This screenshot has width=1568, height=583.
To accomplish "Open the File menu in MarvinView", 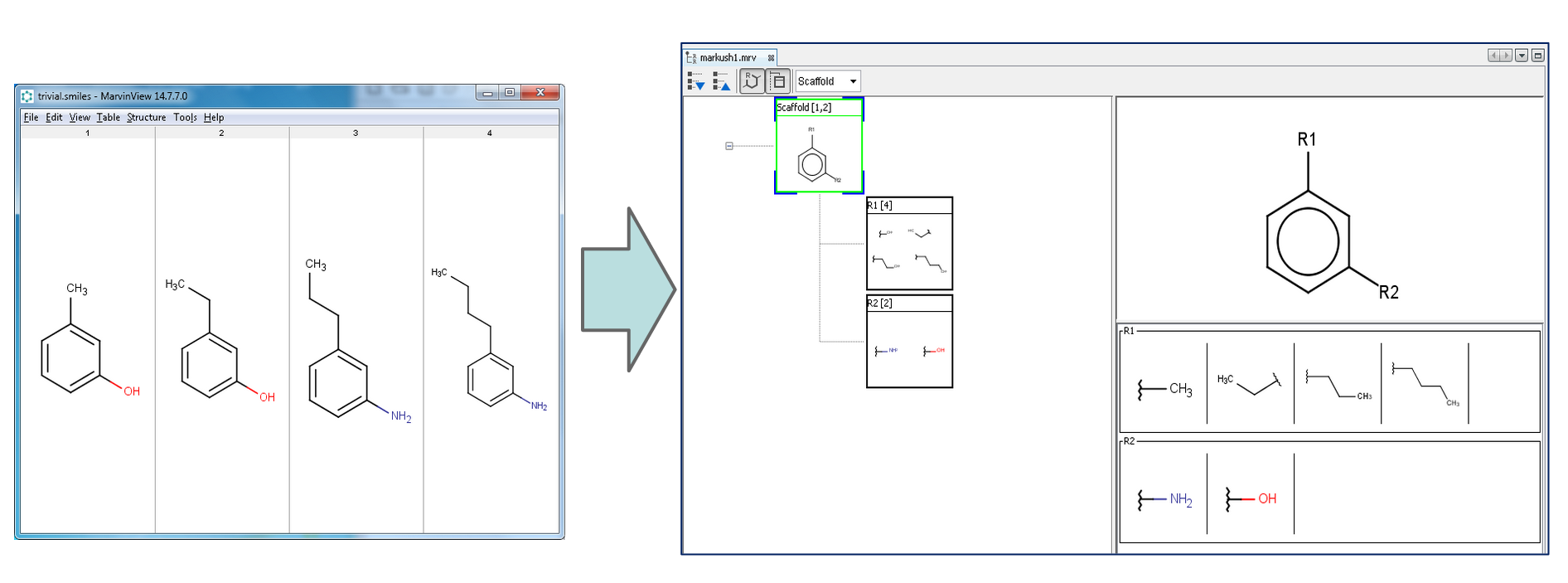I will click(31, 118).
